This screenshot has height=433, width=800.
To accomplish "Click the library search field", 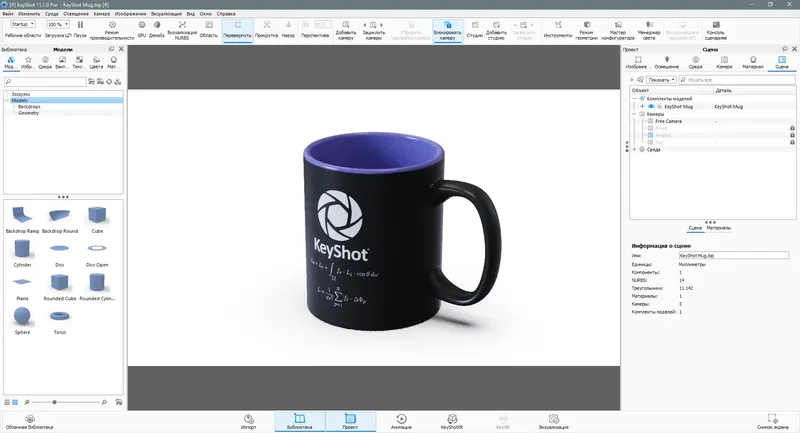I will (x=45, y=82).
